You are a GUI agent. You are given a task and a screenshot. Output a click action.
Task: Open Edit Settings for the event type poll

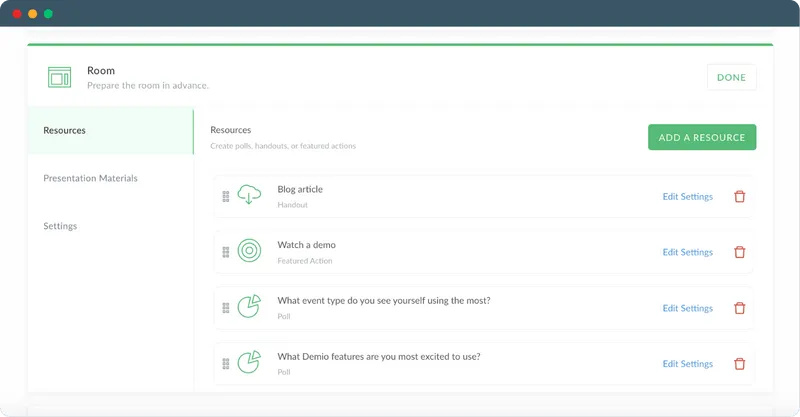pos(687,308)
